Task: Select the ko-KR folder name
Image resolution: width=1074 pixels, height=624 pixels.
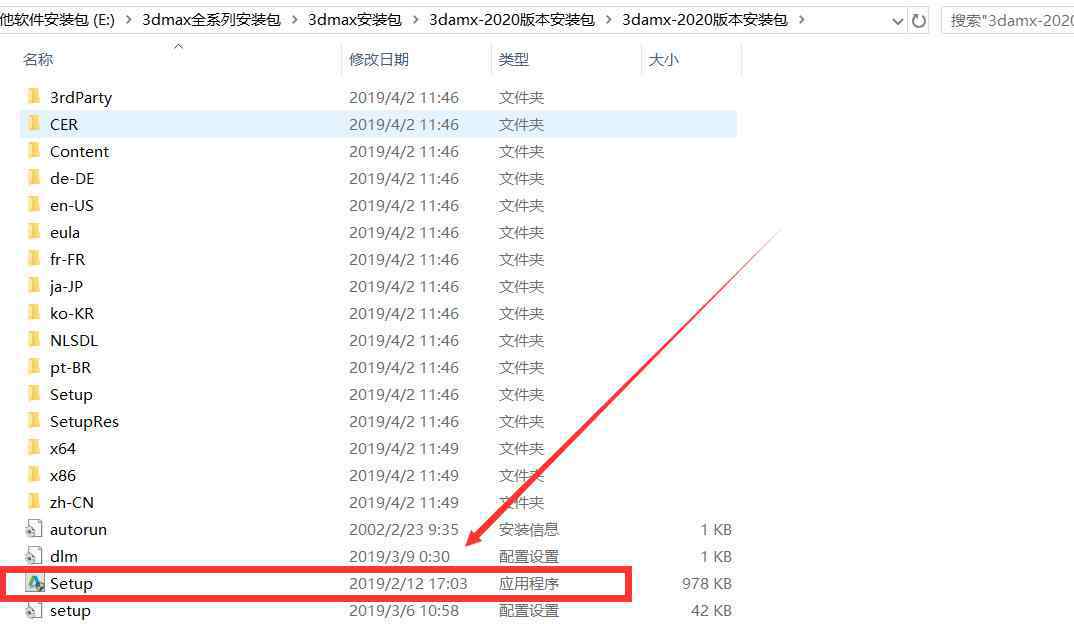Action: pyautogui.click(x=72, y=313)
